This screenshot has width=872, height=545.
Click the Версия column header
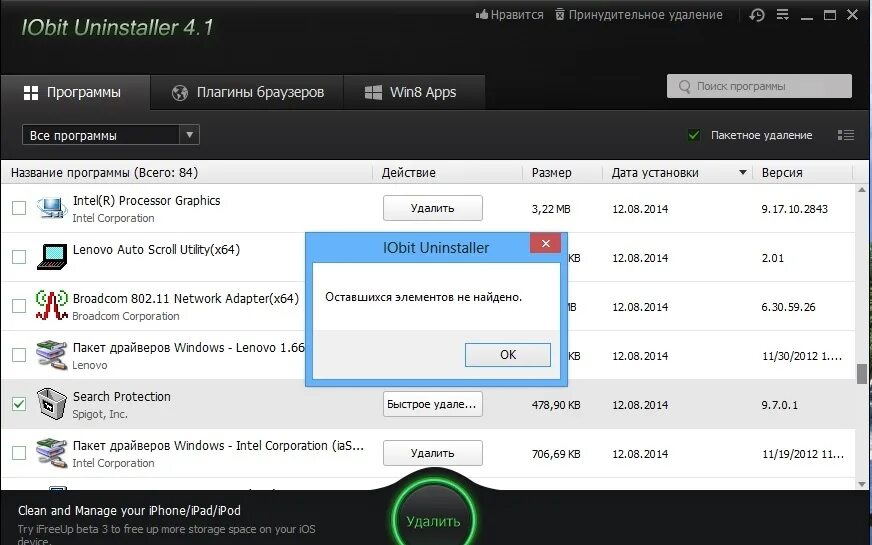[x=782, y=173]
